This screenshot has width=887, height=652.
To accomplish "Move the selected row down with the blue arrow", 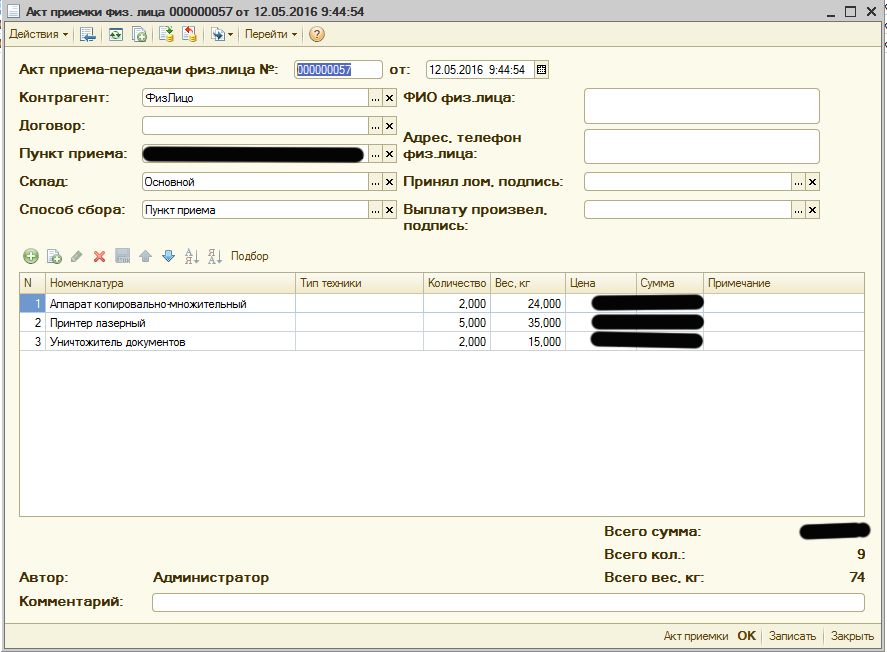I will (168, 256).
